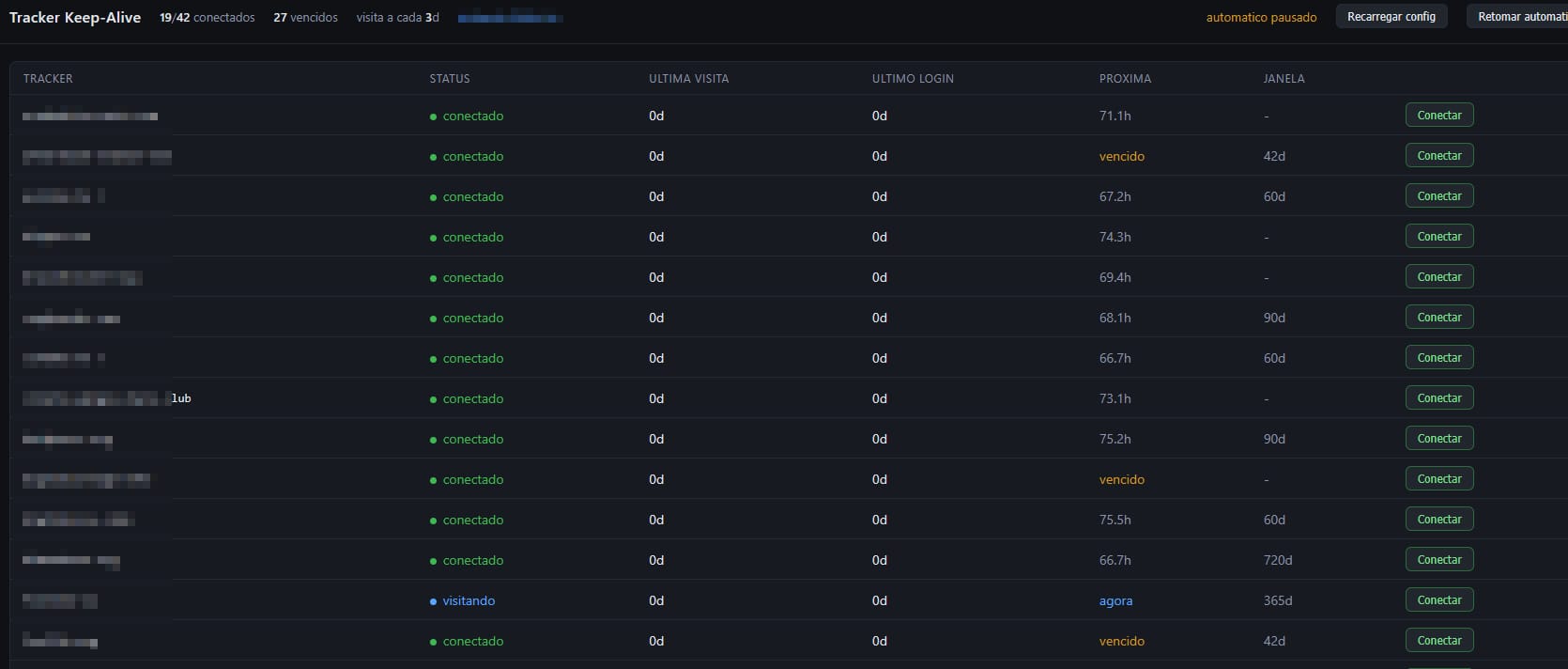Select the ULTIMO LOGIN column header

click(x=913, y=79)
